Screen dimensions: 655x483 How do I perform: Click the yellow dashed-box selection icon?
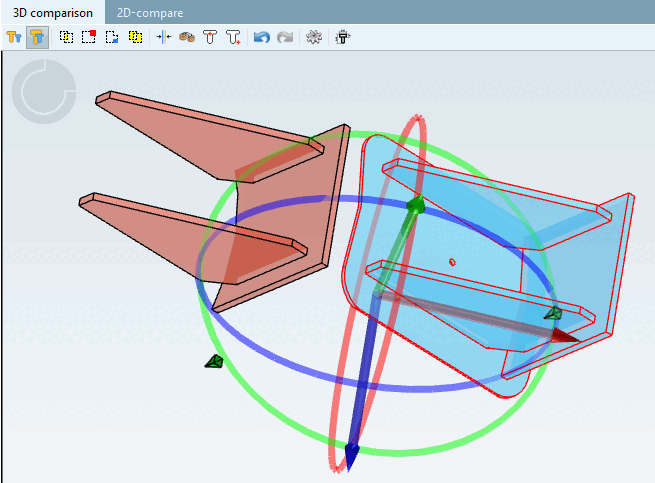[66, 37]
